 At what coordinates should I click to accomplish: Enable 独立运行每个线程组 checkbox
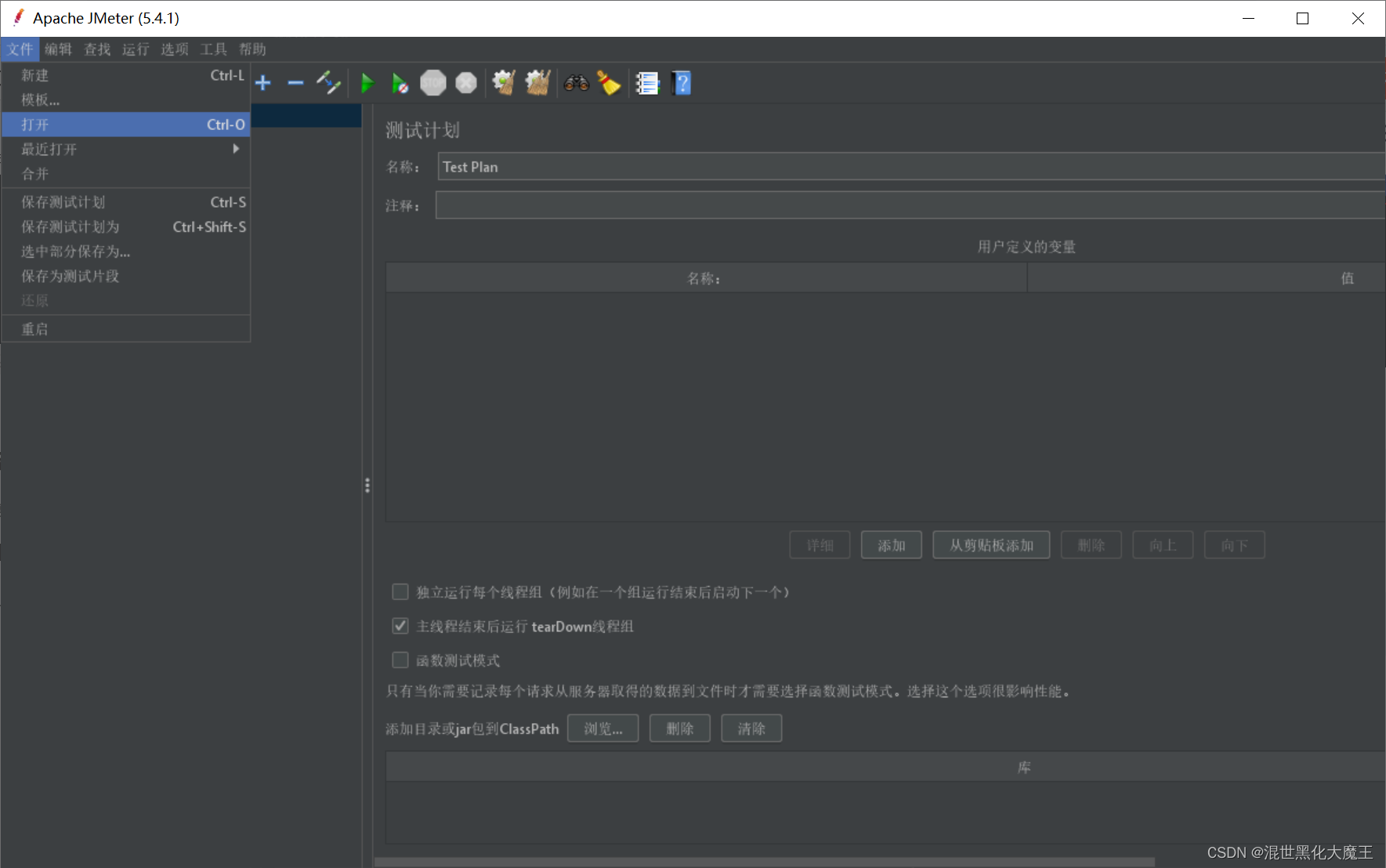point(400,591)
